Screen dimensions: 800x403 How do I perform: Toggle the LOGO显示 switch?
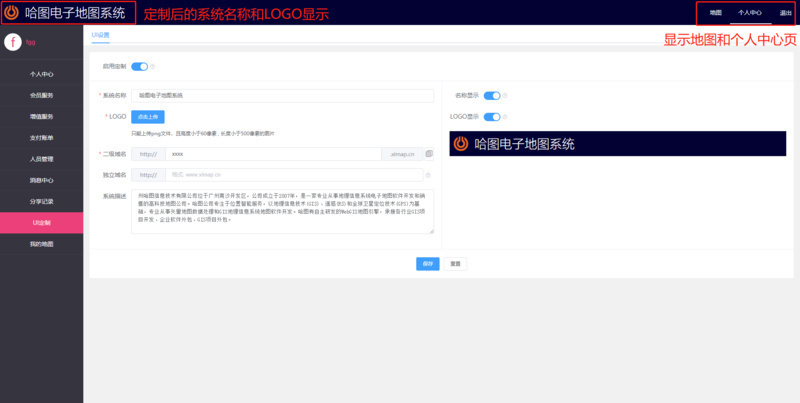click(492, 117)
